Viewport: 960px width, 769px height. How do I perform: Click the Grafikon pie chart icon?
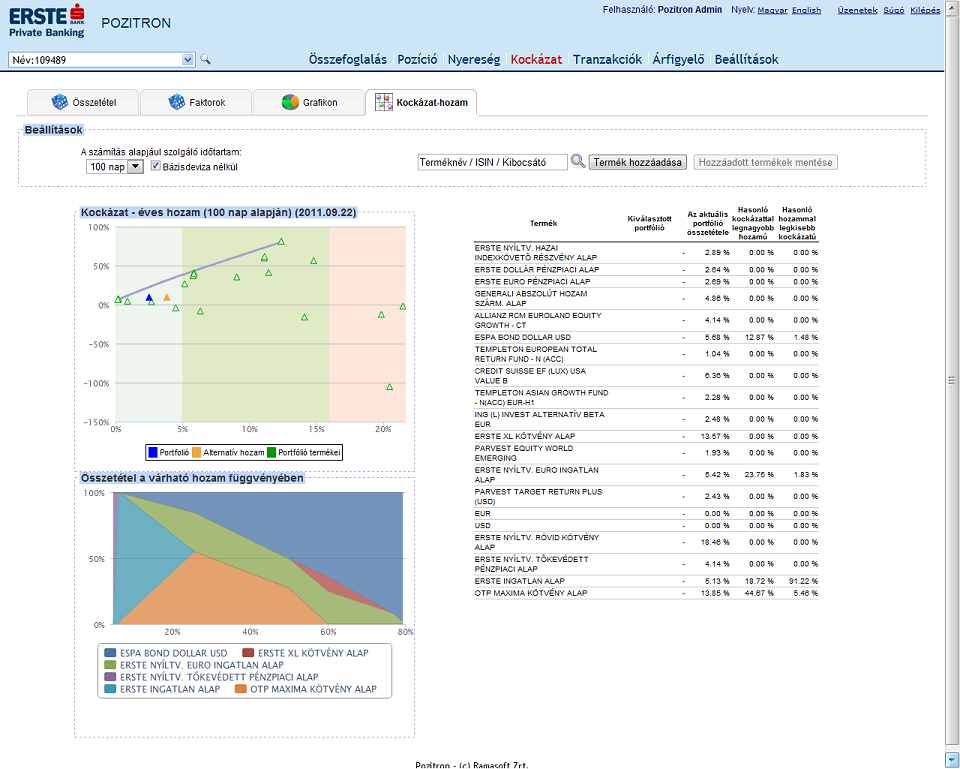point(290,102)
